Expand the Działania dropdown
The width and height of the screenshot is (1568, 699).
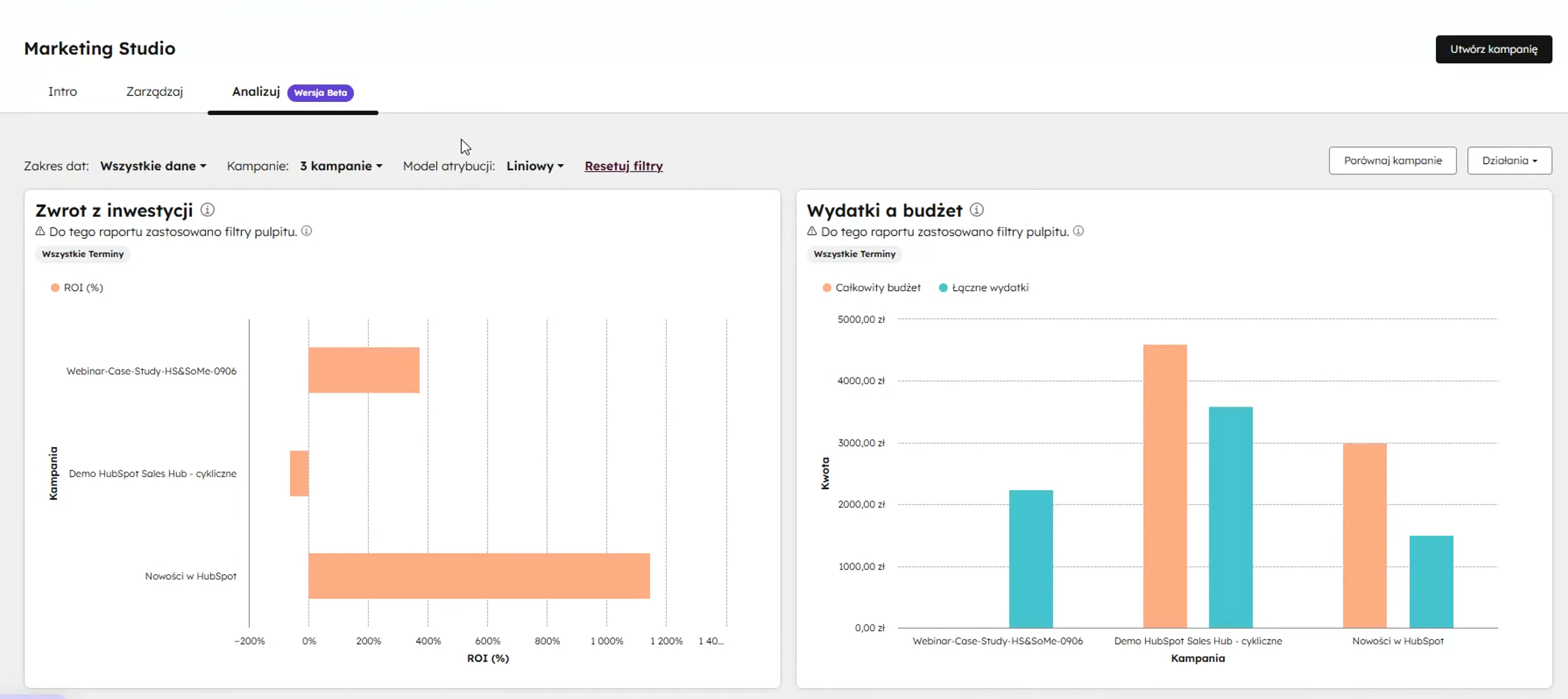coord(1509,160)
